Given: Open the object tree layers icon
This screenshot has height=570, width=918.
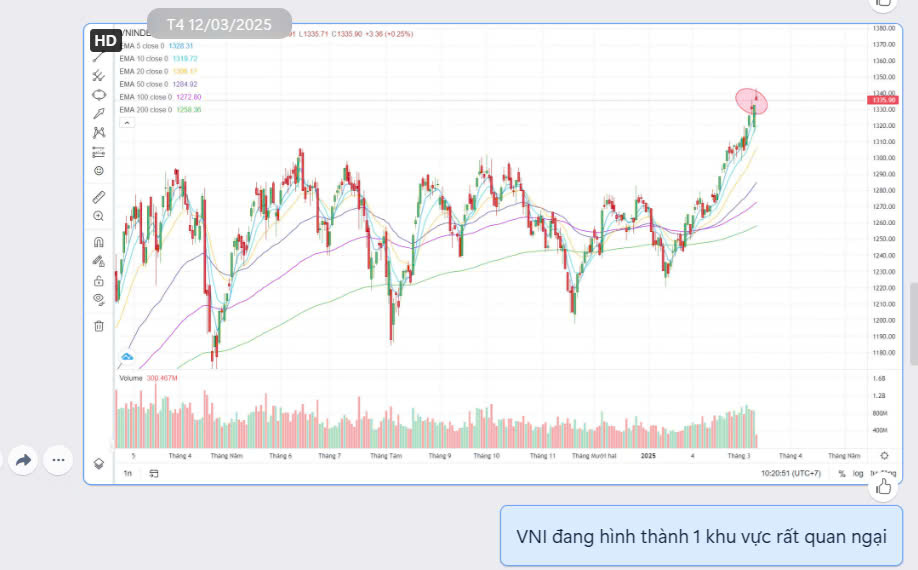Looking at the screenshot, I should click(x=98, y=463).
